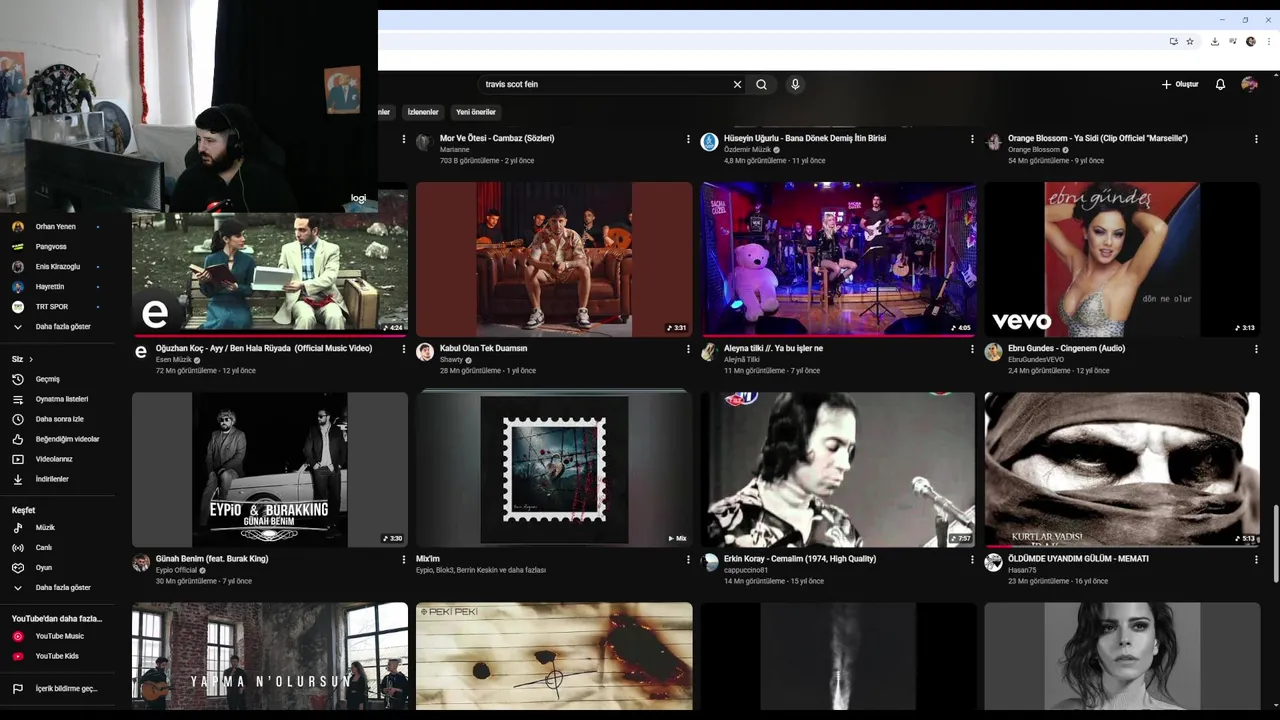Open Shawty channel link
The height and width of the screenshot is (720, 1280).
point(452,360)
